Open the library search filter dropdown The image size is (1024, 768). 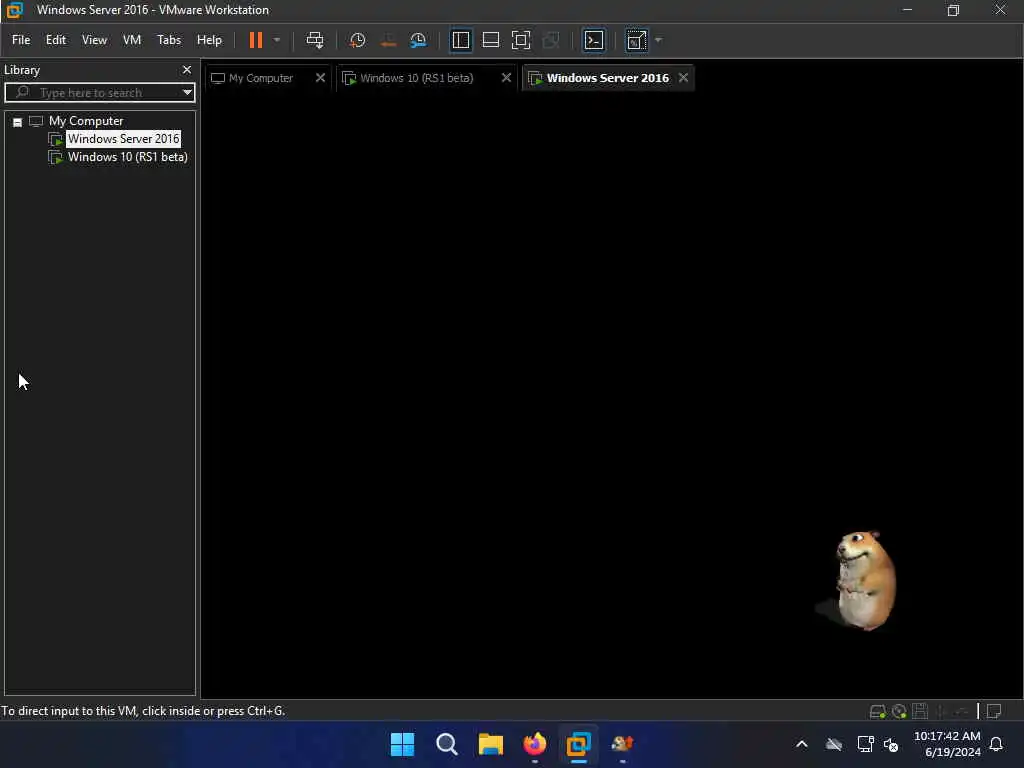[187, 92]
